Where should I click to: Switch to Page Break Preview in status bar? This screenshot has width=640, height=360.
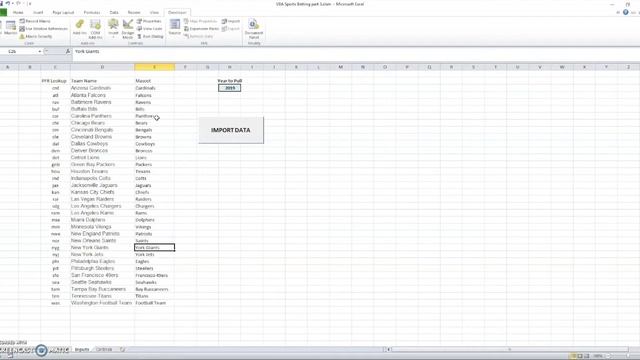587,356
